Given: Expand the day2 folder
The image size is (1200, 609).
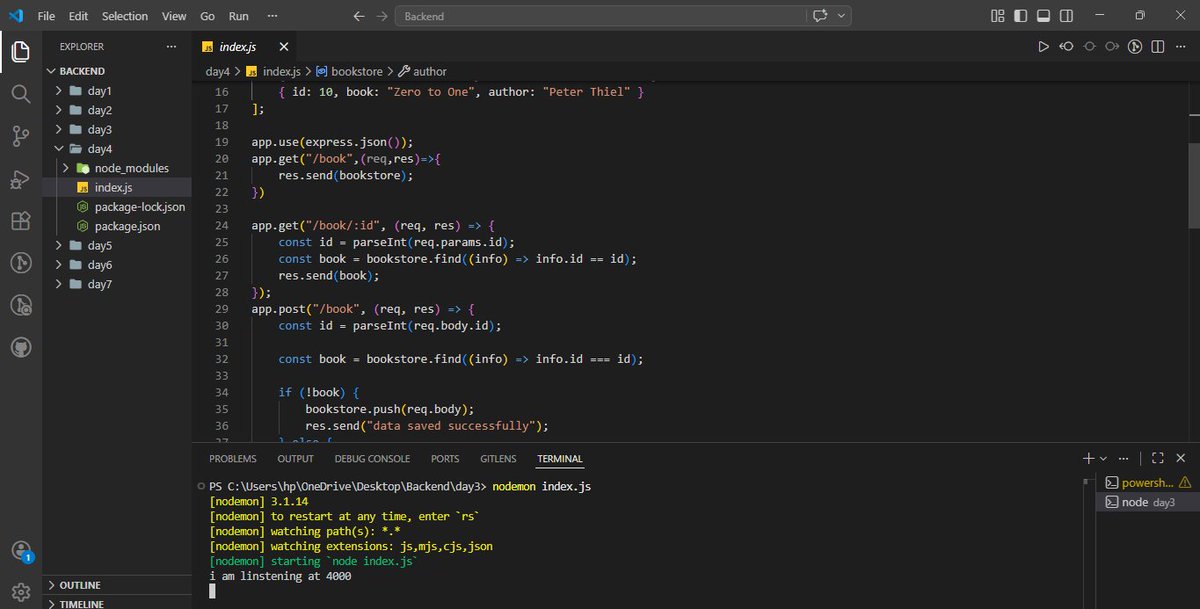Looking at the screenshot, I should click(x=116, y=110).
